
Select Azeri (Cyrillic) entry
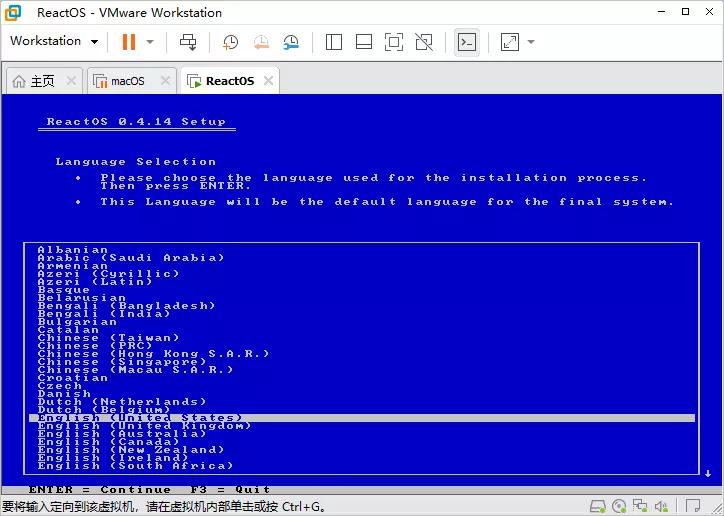(108, 274)
